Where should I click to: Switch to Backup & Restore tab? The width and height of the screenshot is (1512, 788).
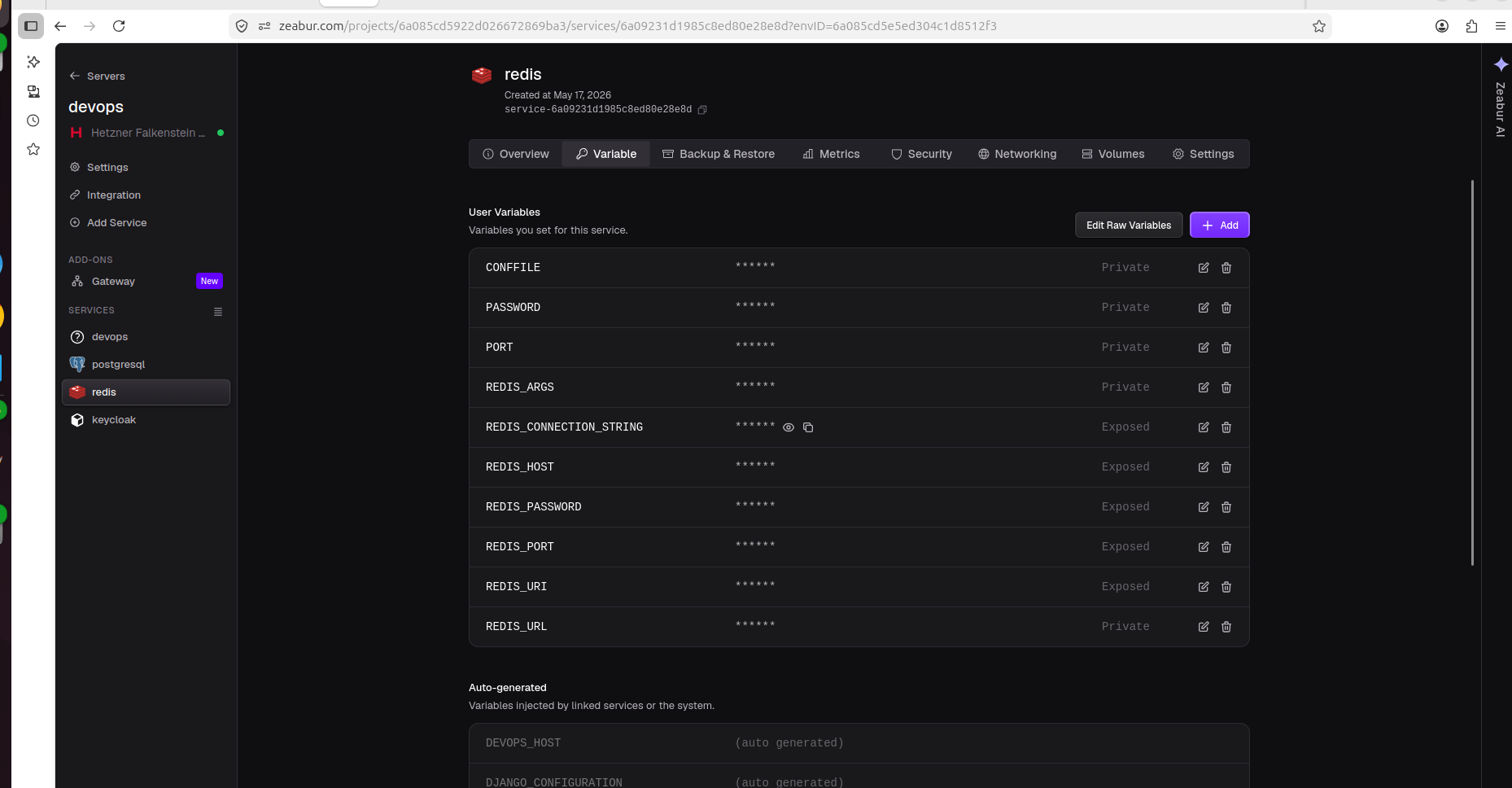pos(719,154)
